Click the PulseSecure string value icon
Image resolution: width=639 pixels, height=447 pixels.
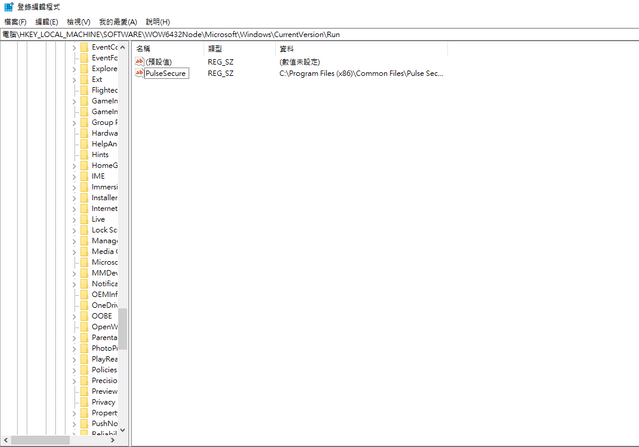click(x=140, y=73)
